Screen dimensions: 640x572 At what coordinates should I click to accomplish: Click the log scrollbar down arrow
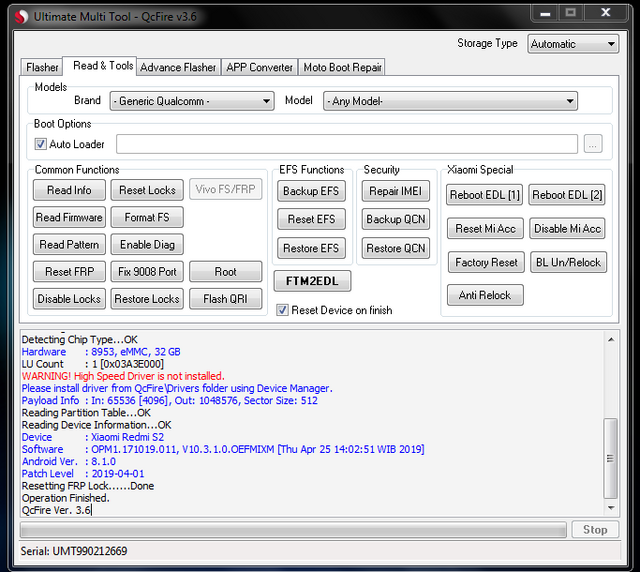pos(611,508)
